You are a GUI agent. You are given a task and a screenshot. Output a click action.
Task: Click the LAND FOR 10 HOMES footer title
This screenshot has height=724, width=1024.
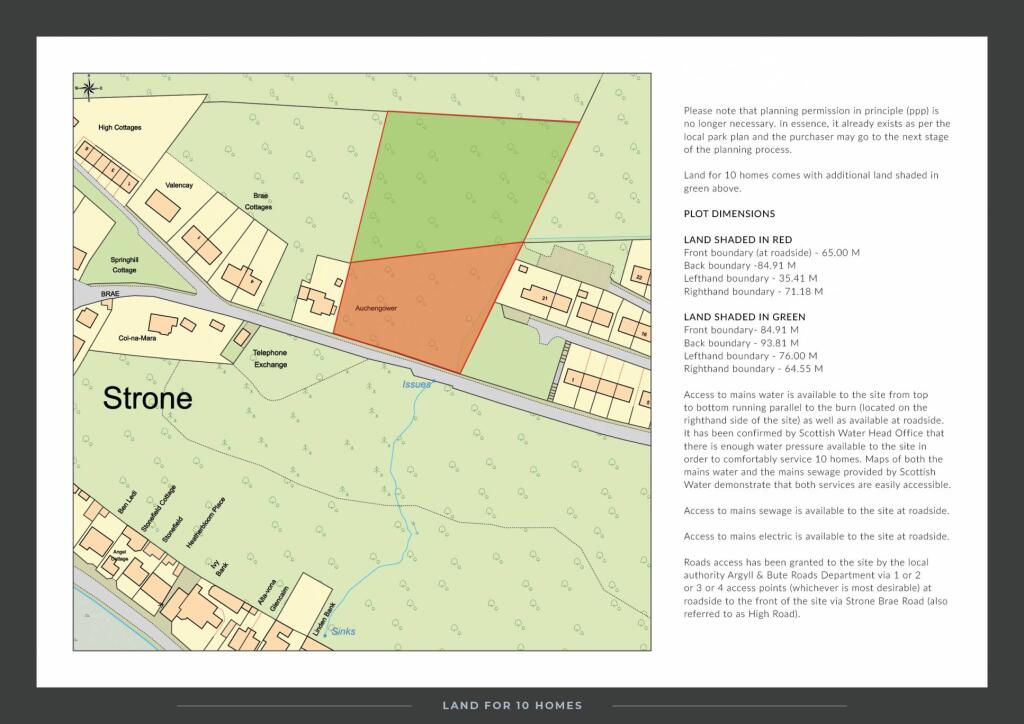pos(512,706)
